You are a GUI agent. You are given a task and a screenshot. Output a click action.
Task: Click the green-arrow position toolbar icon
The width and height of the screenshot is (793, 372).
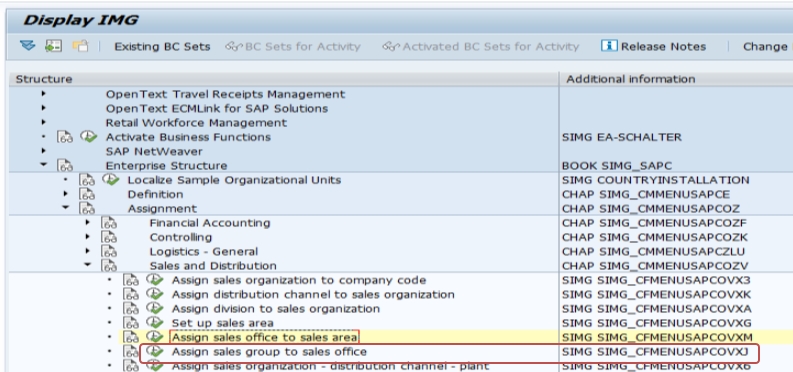[53, 46]
